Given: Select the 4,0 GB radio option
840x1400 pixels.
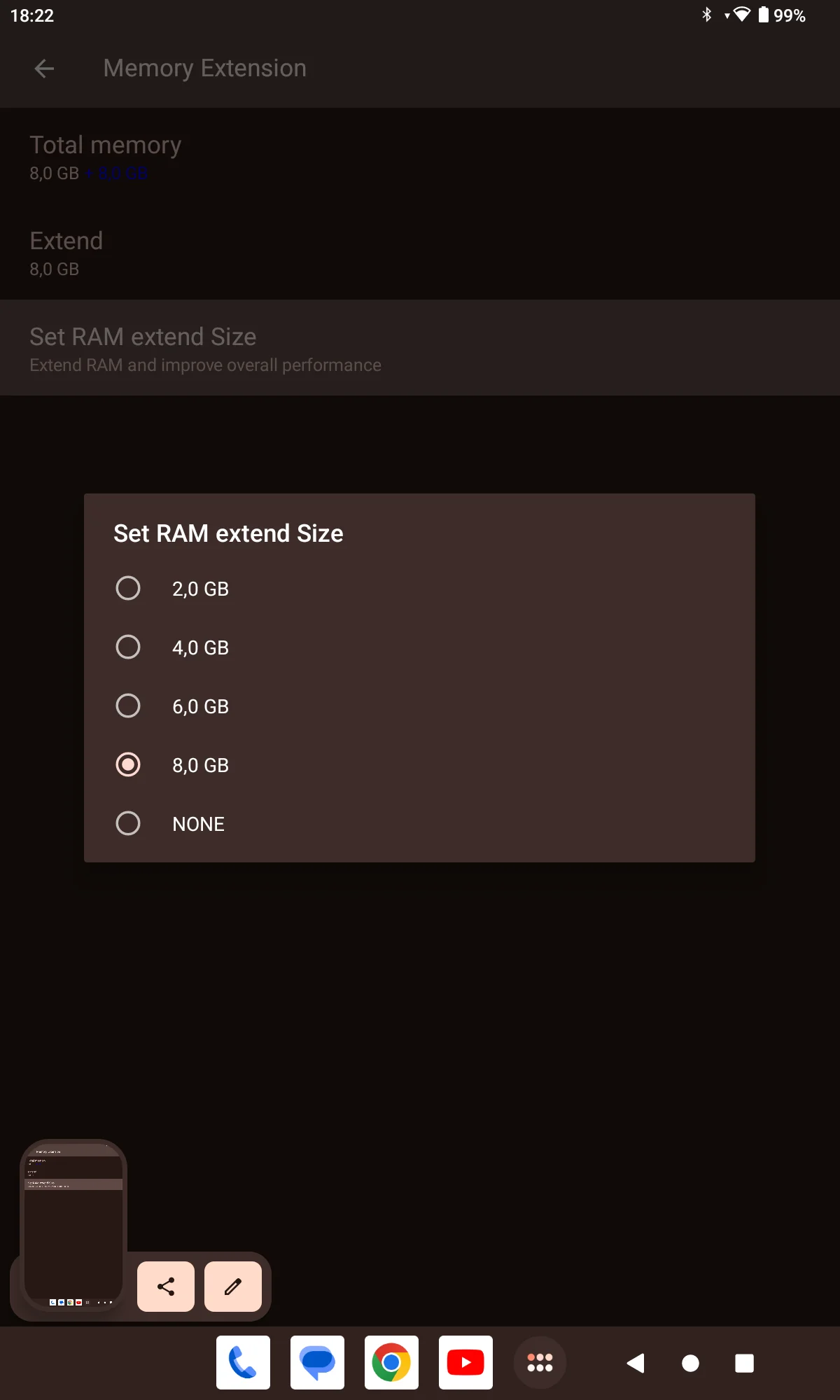Looking at the screenshot, I should tap(128, 647).
